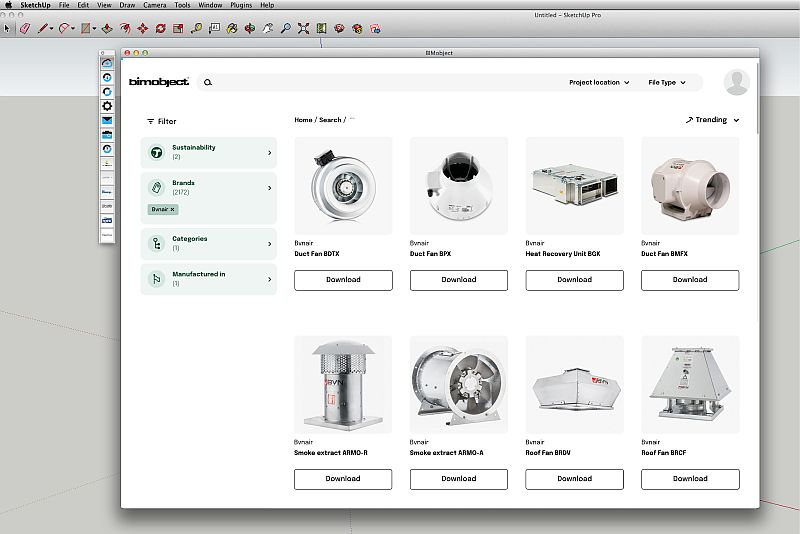Image resolution: width=800 pixels, height=534 pixels.
Task: Open the Plugins menu
Action: point(241,5)
